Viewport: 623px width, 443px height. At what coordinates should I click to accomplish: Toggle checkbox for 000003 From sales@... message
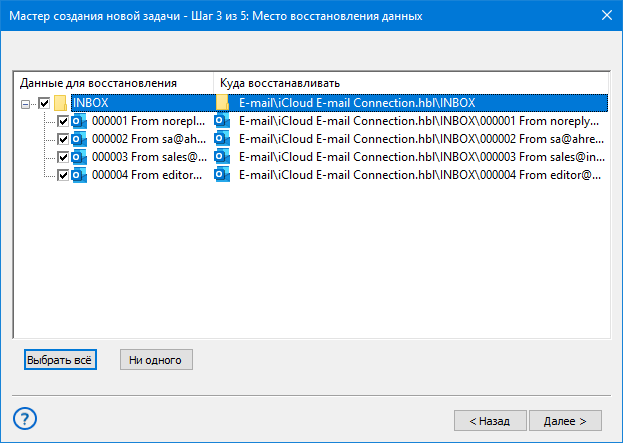(63, 157)
